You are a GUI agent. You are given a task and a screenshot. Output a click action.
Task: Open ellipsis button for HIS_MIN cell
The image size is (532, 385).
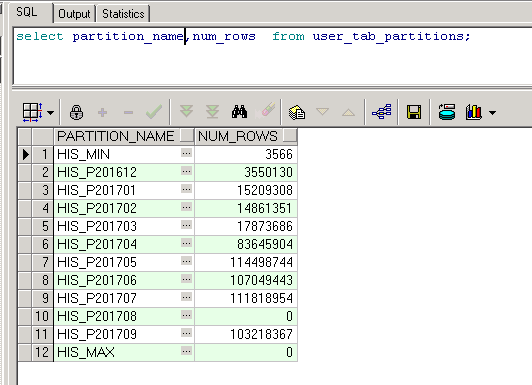[186, 153]
